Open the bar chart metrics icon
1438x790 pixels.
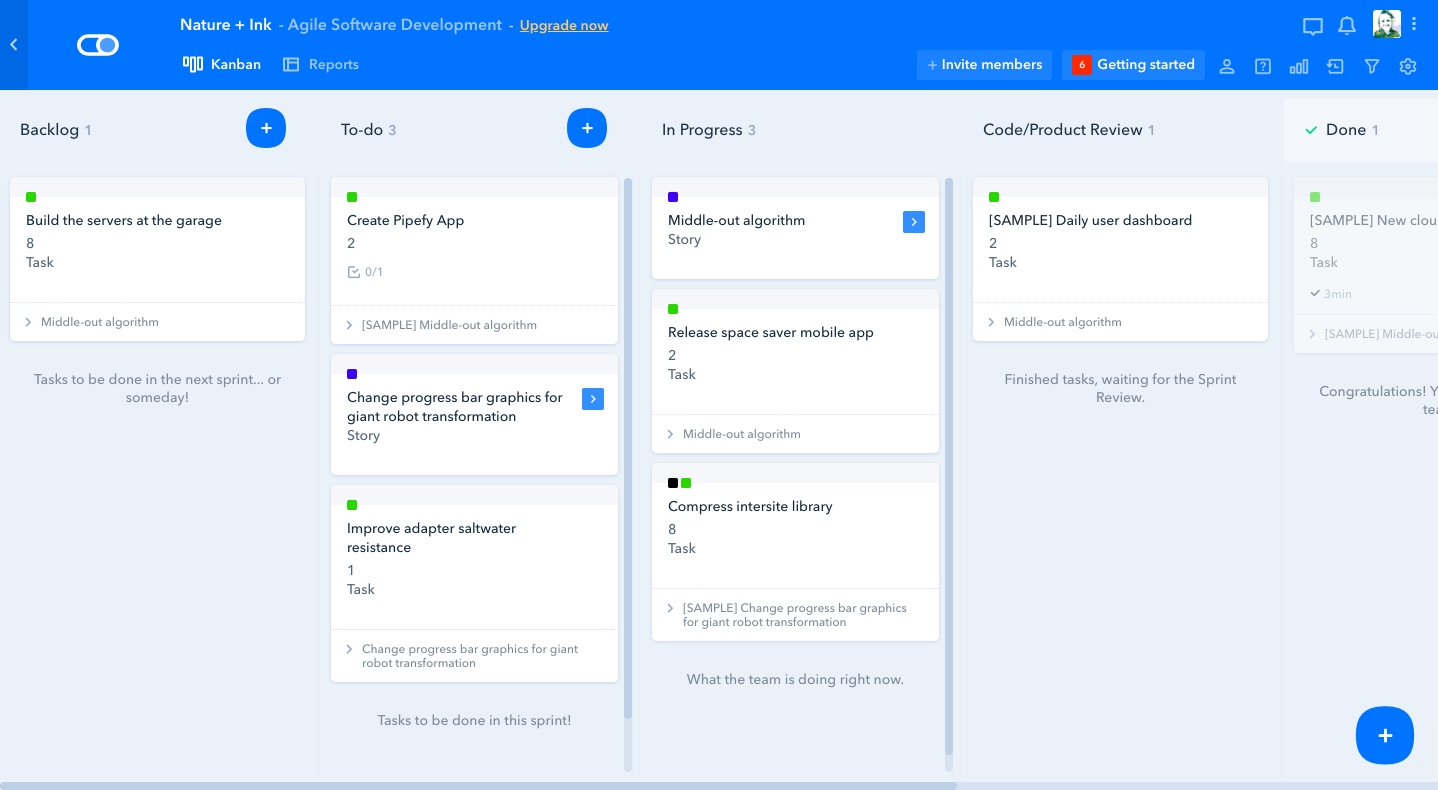click(x=1299, y=66)
